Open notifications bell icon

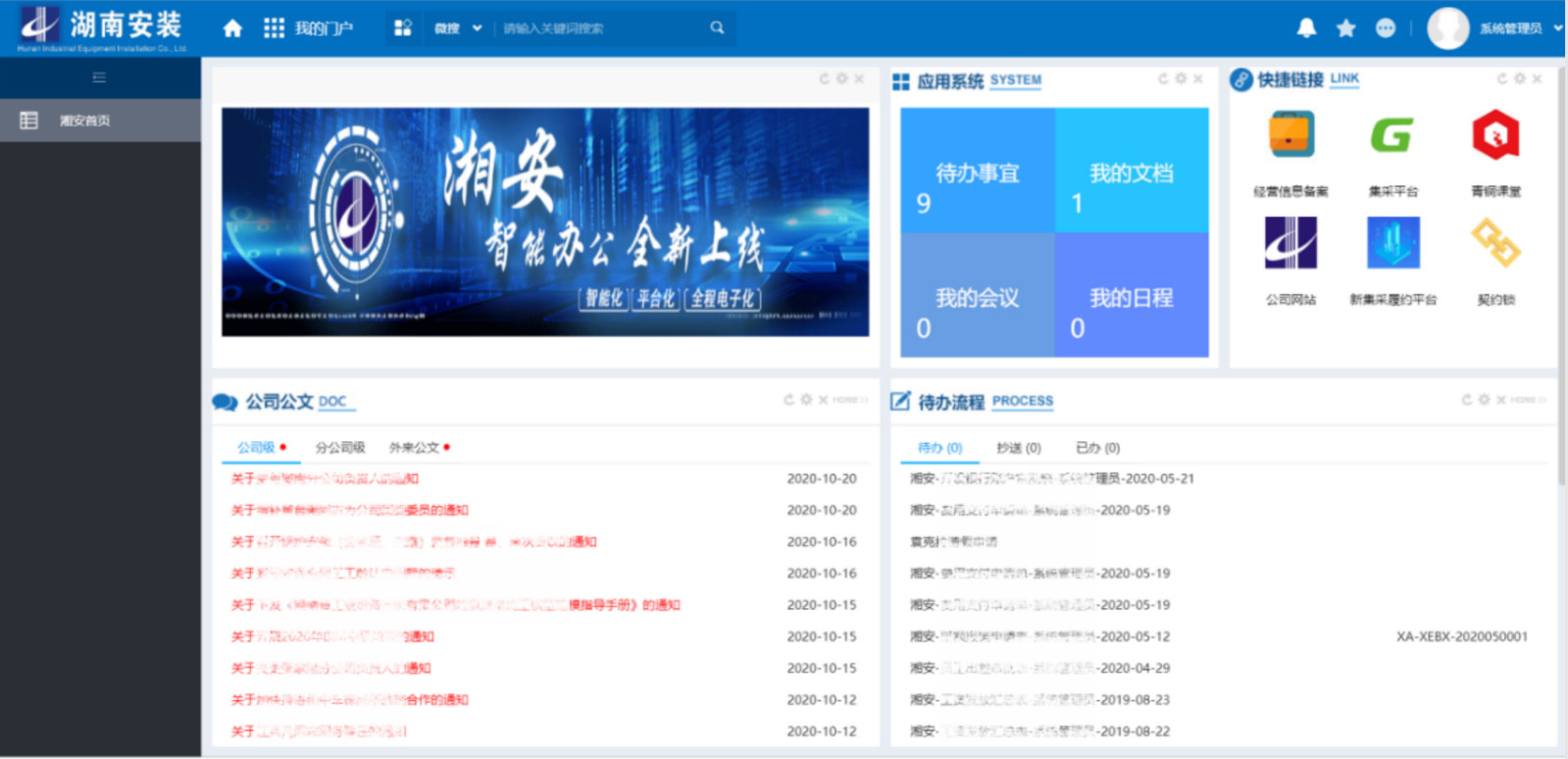(1306, 27)
